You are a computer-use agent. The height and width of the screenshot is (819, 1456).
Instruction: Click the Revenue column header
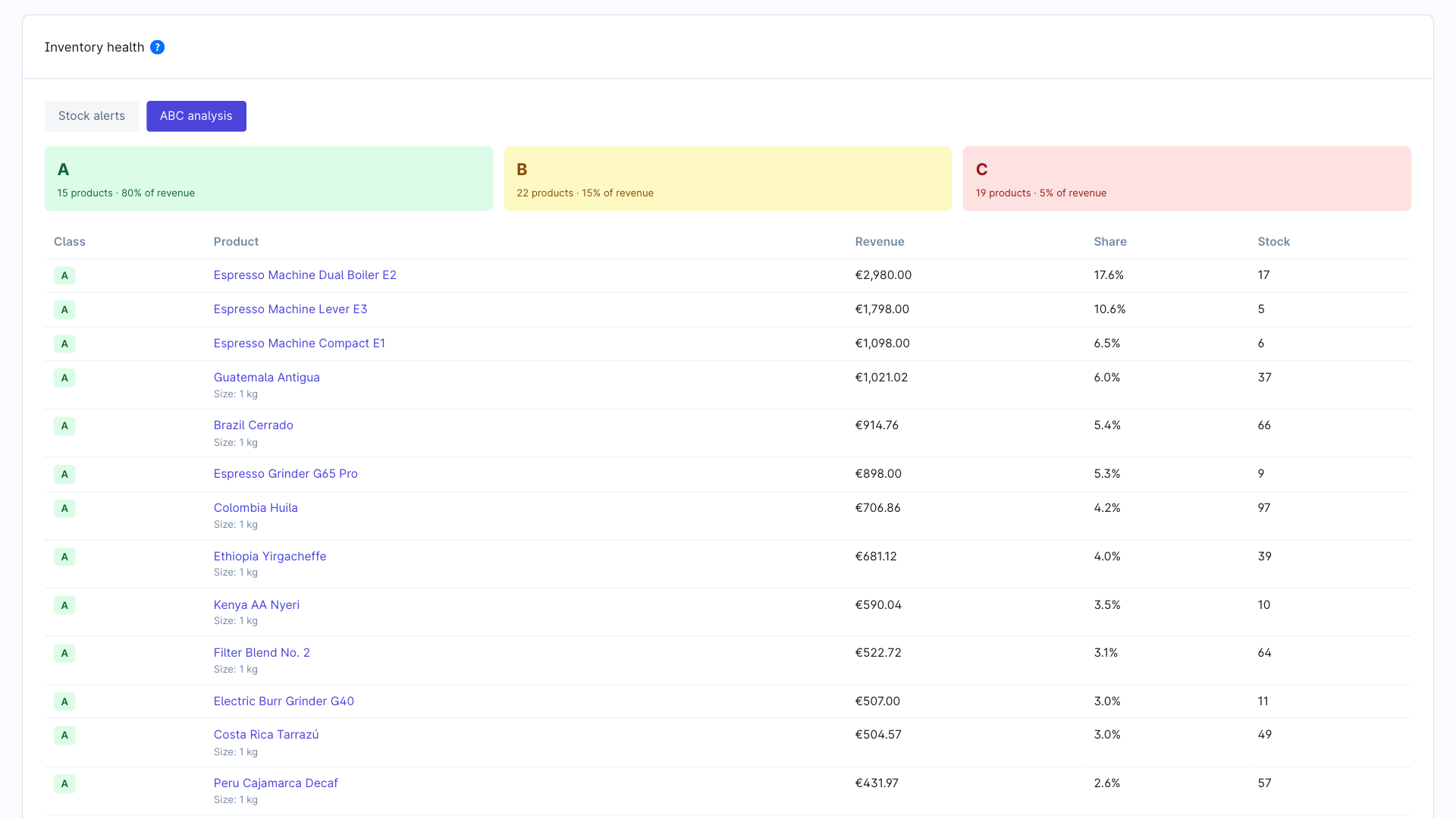click(880, 242)
